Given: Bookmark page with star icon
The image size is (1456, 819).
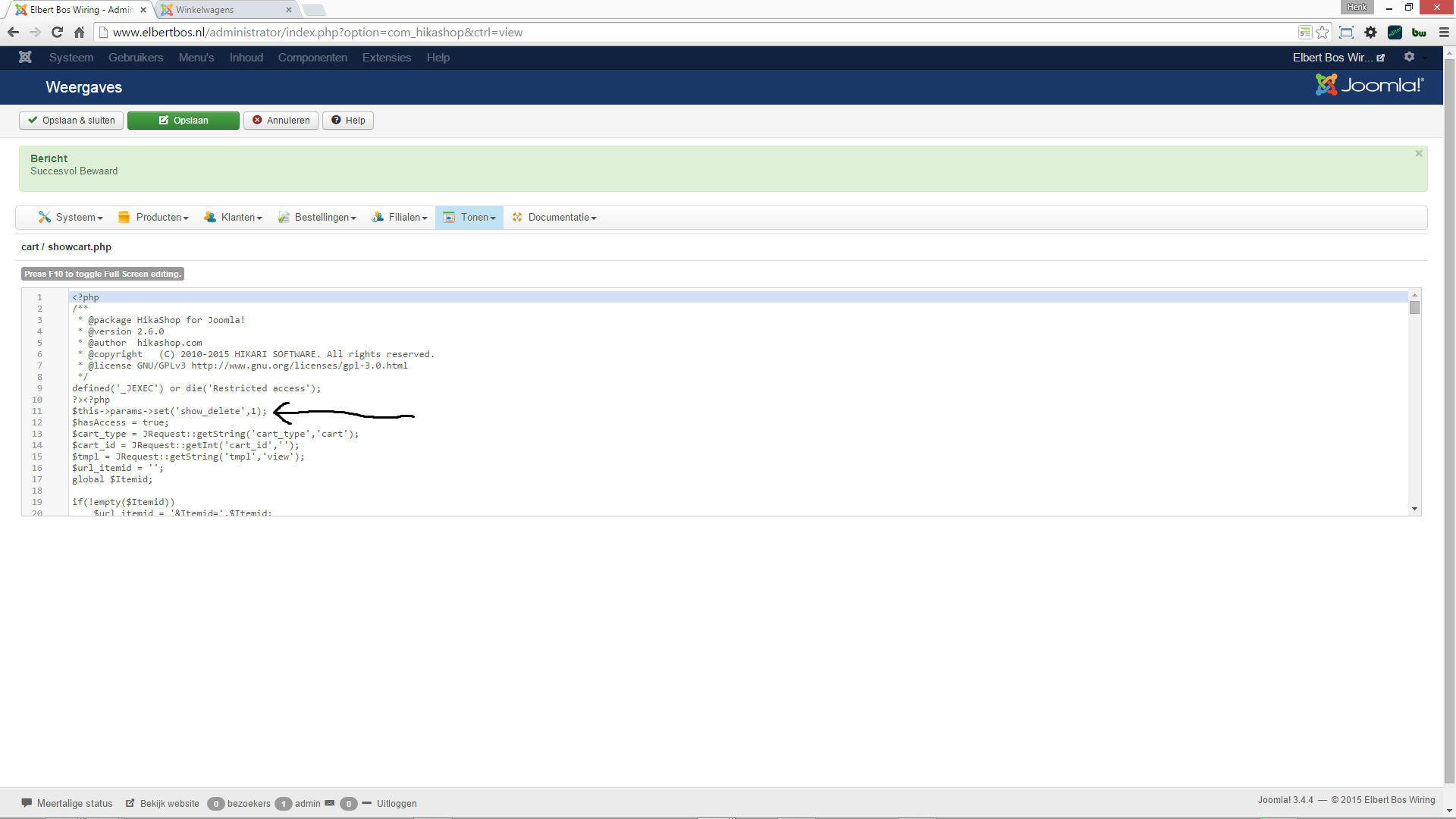Looking at the screenshot, I should (1323, 33).
